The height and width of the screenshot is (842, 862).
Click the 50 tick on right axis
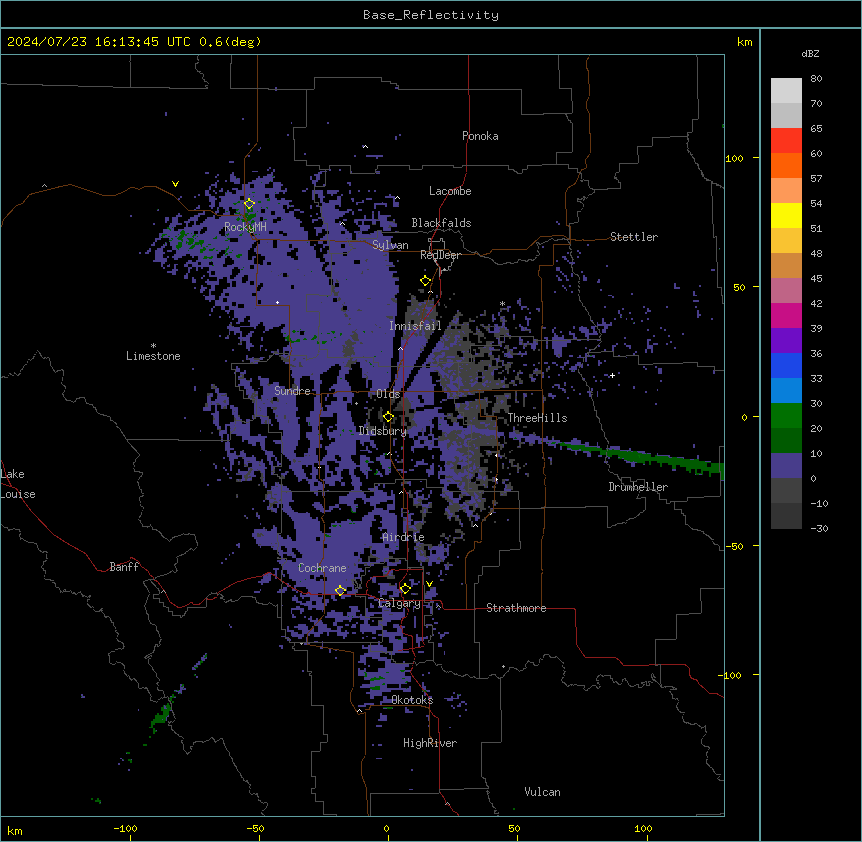(x=739, y=287)
